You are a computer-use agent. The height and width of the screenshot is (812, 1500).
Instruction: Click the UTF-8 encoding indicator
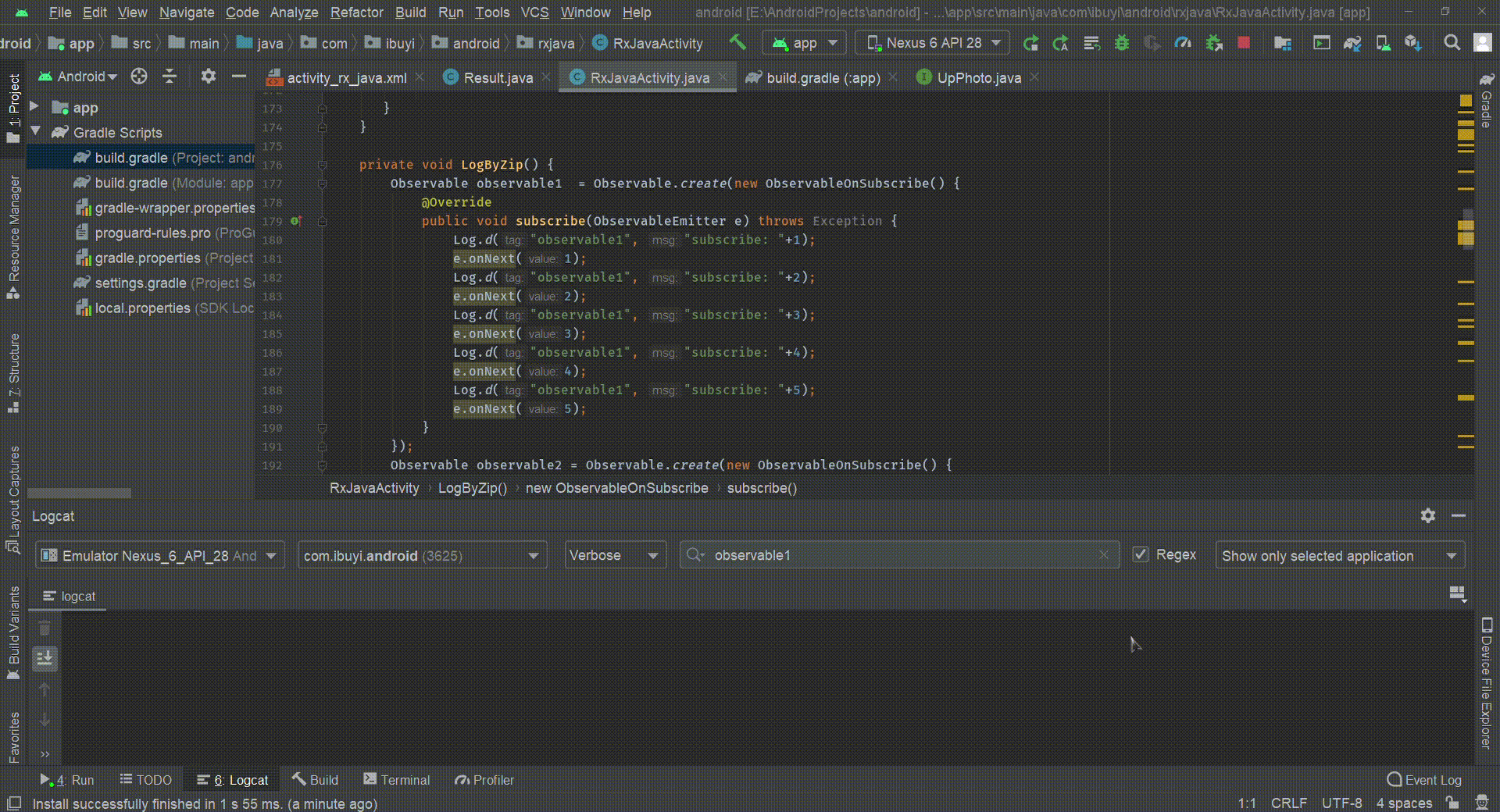tap(1341, 803)
